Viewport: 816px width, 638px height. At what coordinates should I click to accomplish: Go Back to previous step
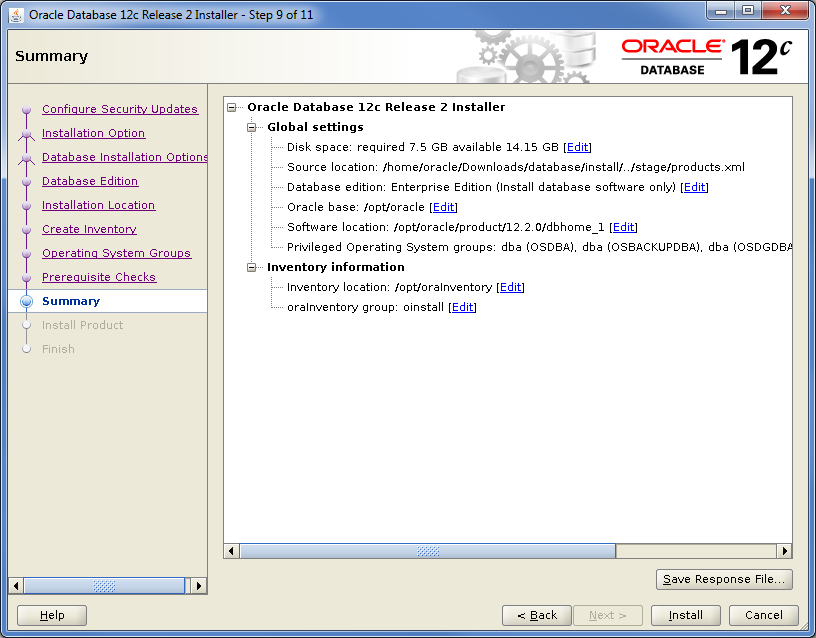[537, 615]
